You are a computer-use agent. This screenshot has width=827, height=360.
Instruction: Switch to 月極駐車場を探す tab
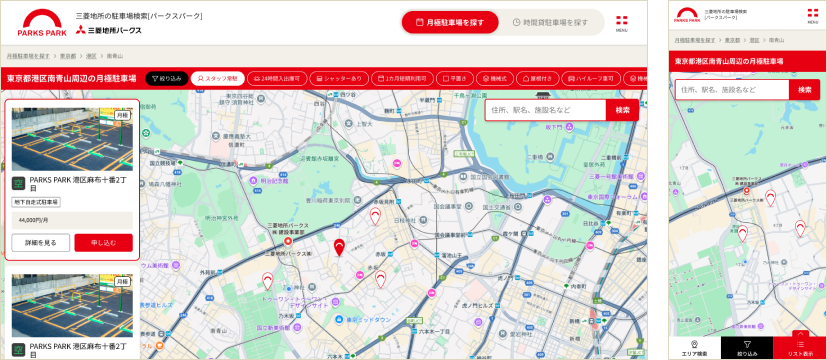click(450, 22)
